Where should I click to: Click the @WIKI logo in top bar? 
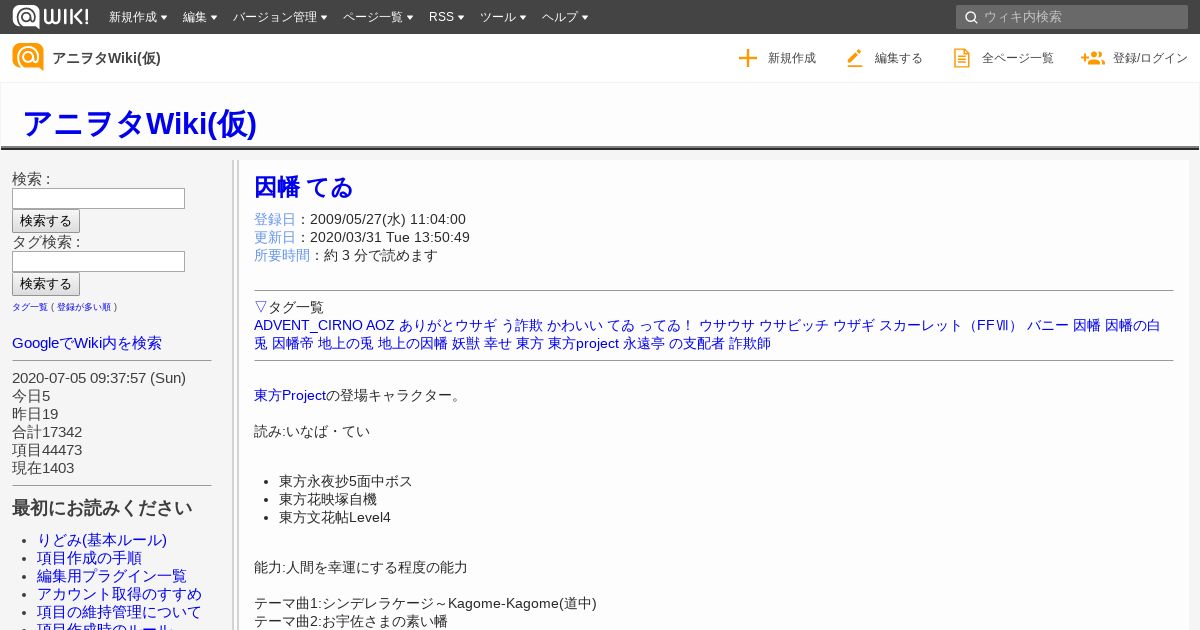(50, 16)
